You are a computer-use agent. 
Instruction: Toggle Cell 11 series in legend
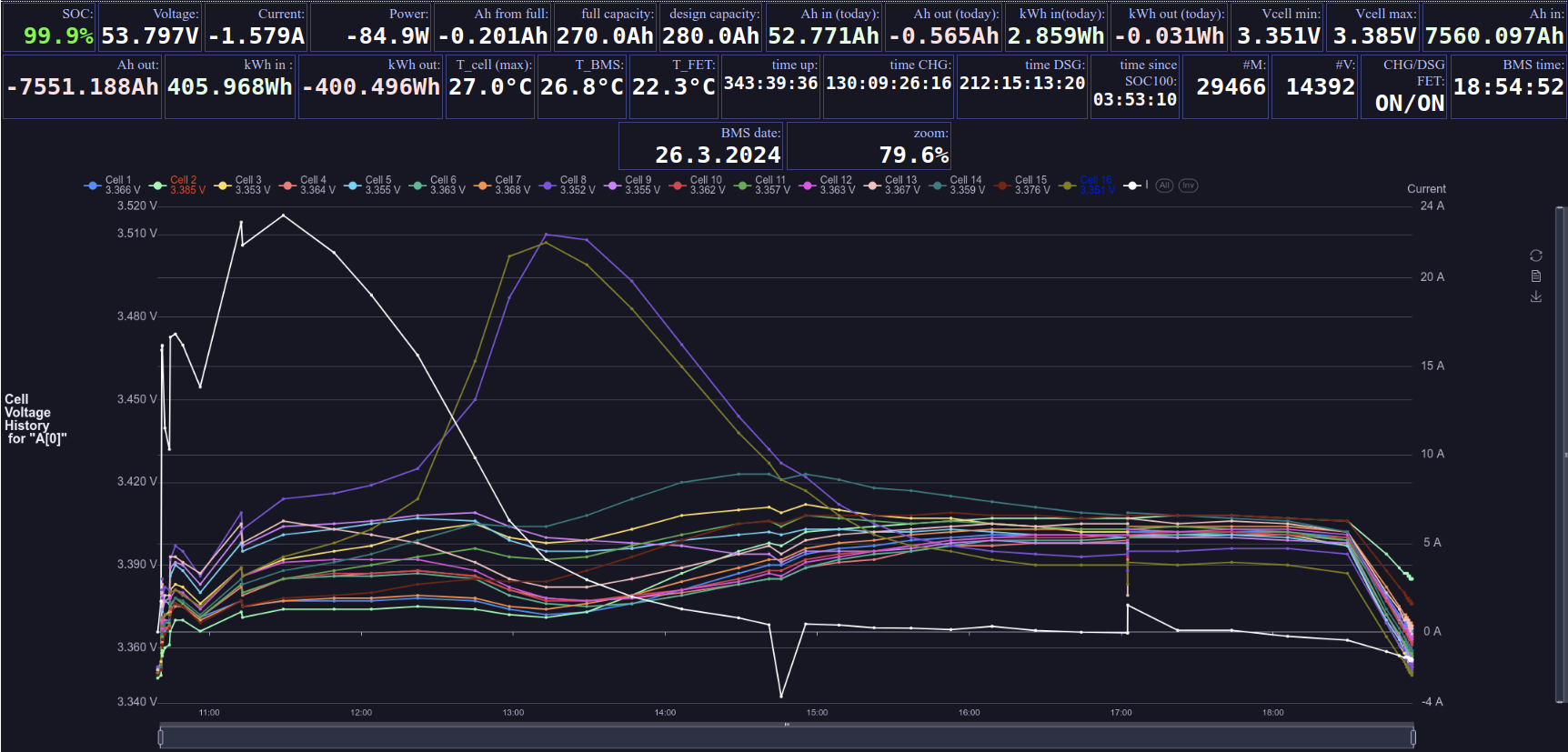tap(762, 185)
